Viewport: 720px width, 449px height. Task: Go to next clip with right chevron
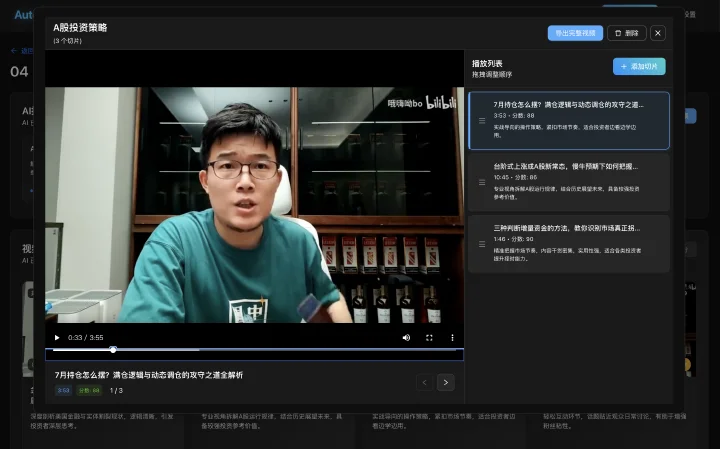445,382
